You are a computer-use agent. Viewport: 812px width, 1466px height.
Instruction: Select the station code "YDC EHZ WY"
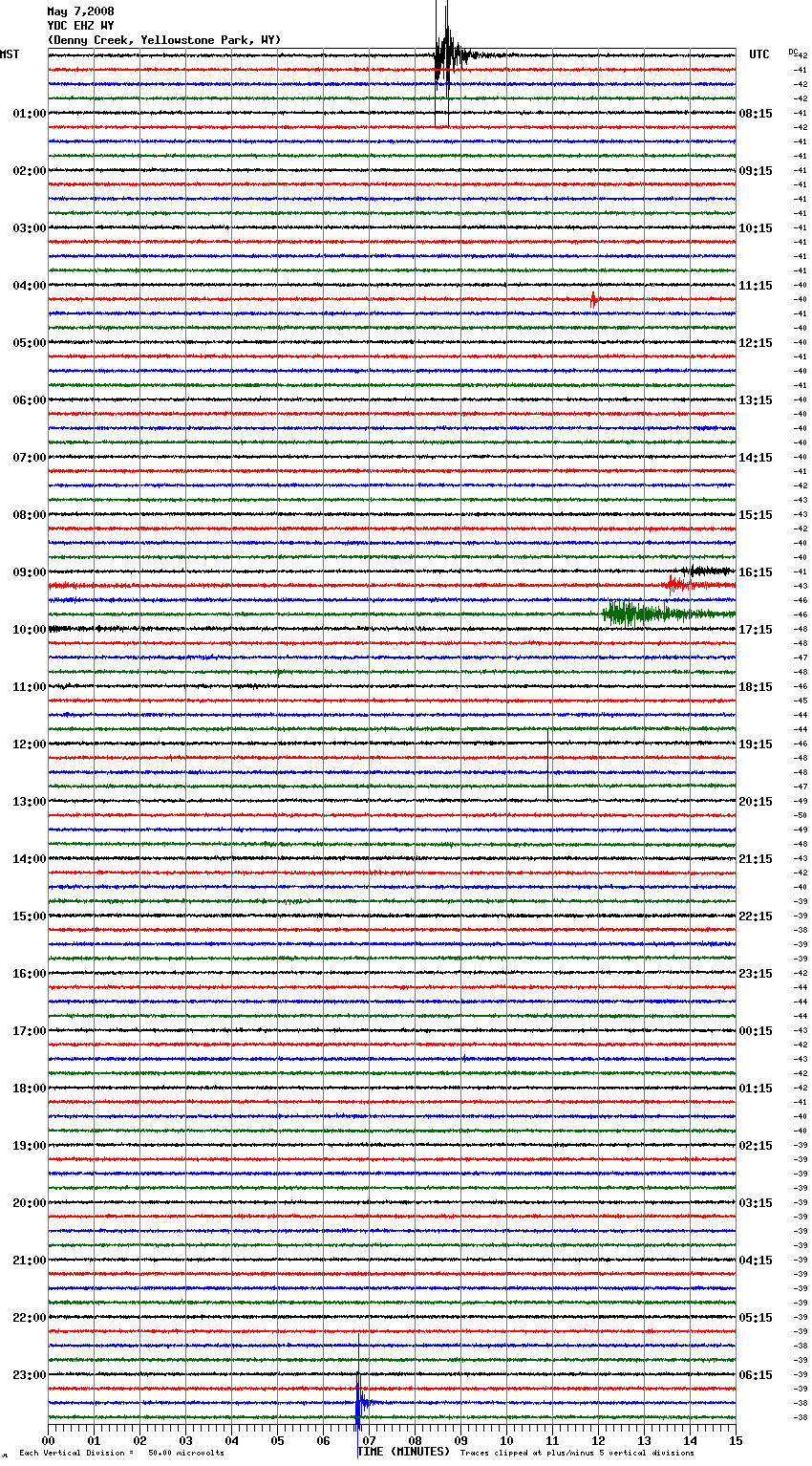coord(80,26)
